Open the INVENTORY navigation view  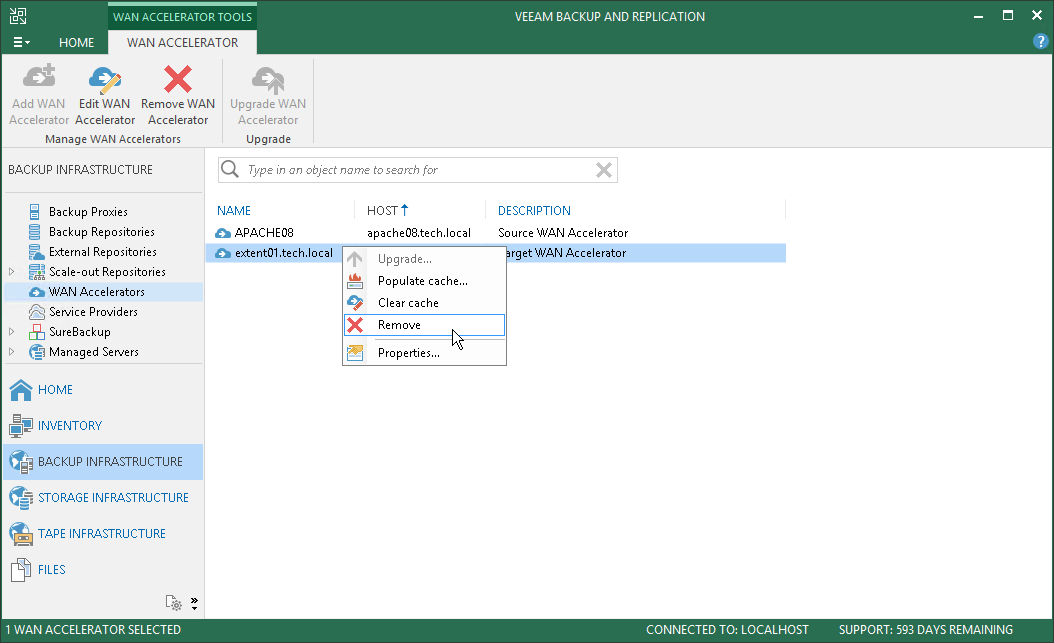(x=103, y=425)
